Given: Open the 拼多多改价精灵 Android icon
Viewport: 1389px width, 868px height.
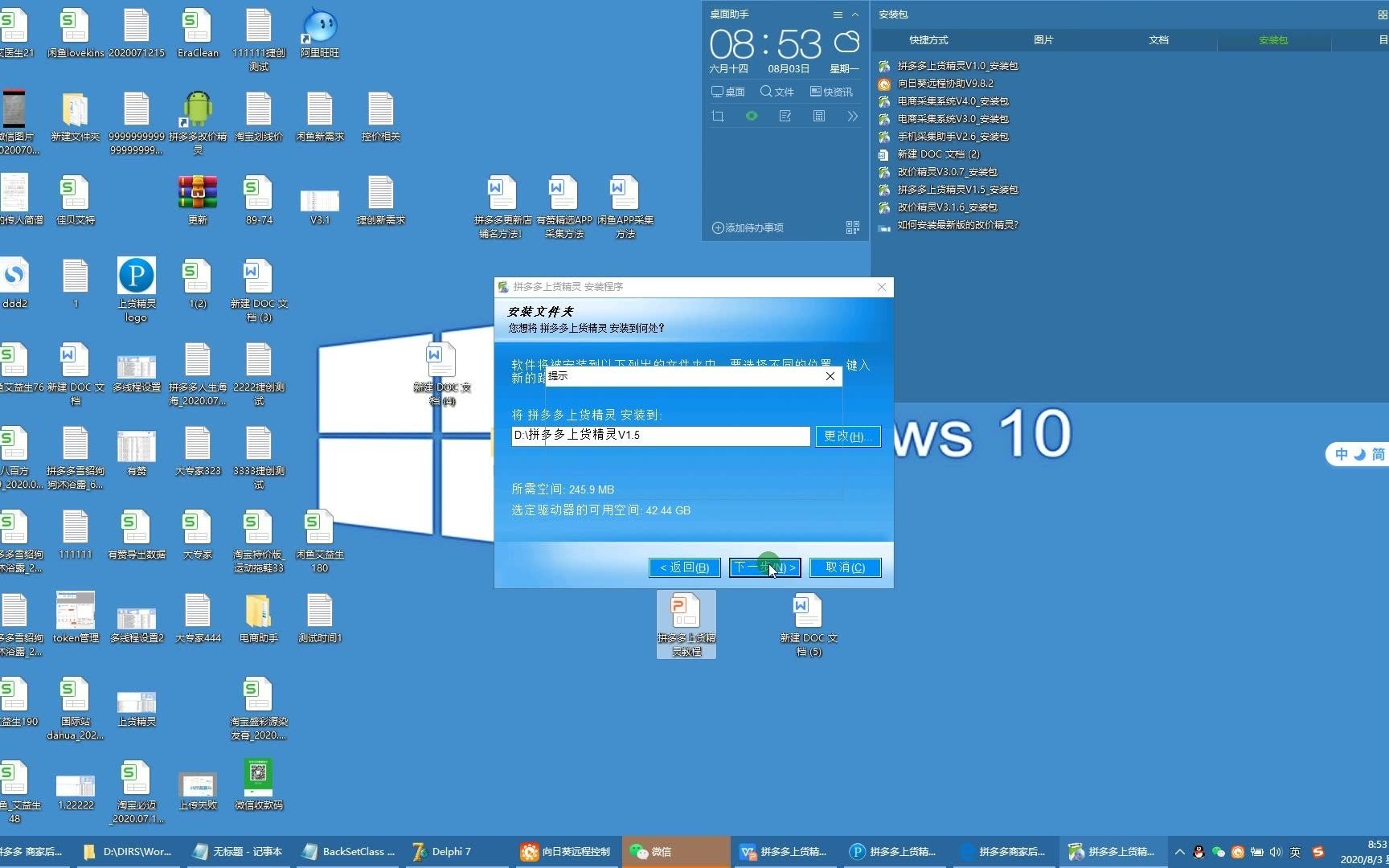Looking at the screenshot, I should 198,122.
